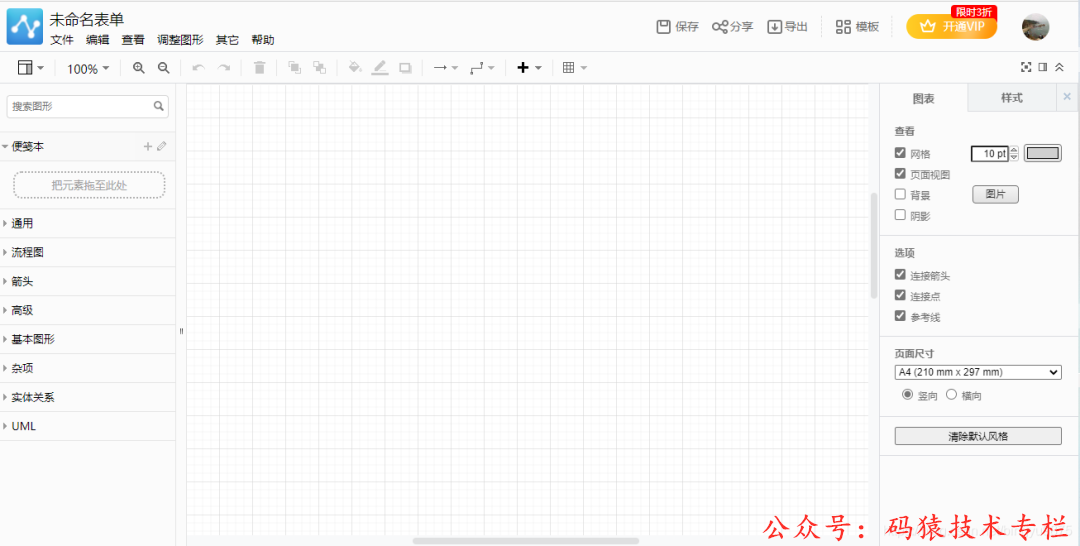Collapse the 便笺本 section
Screen dimensions: 1080x546
pos(87,146)
